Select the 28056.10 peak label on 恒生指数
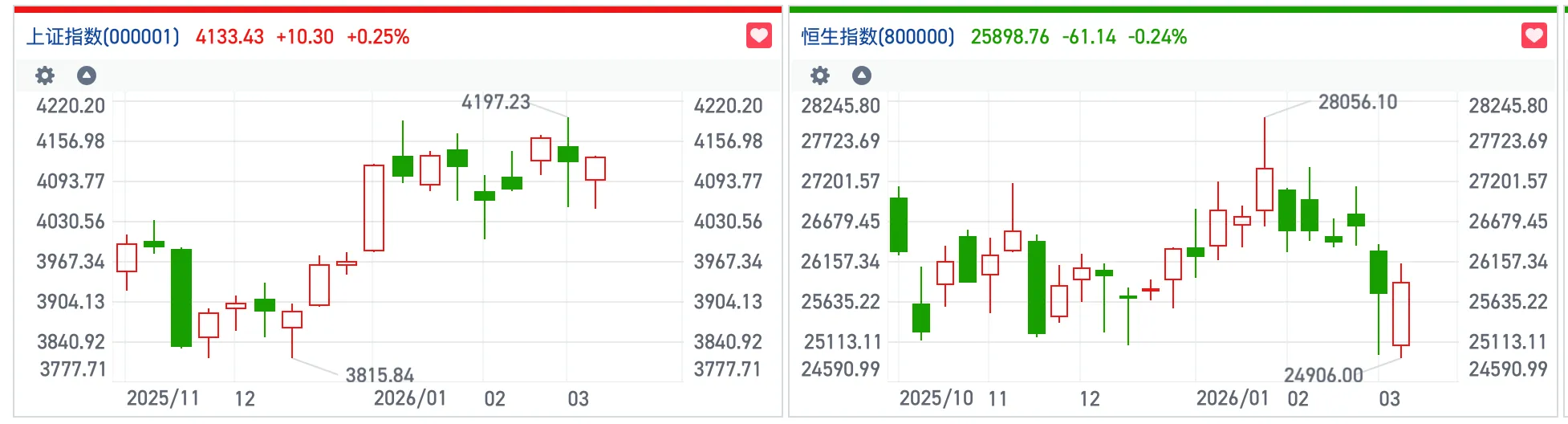This screenshot has height=424, width=1568. pyautogui.click(x=1357, y=102)
